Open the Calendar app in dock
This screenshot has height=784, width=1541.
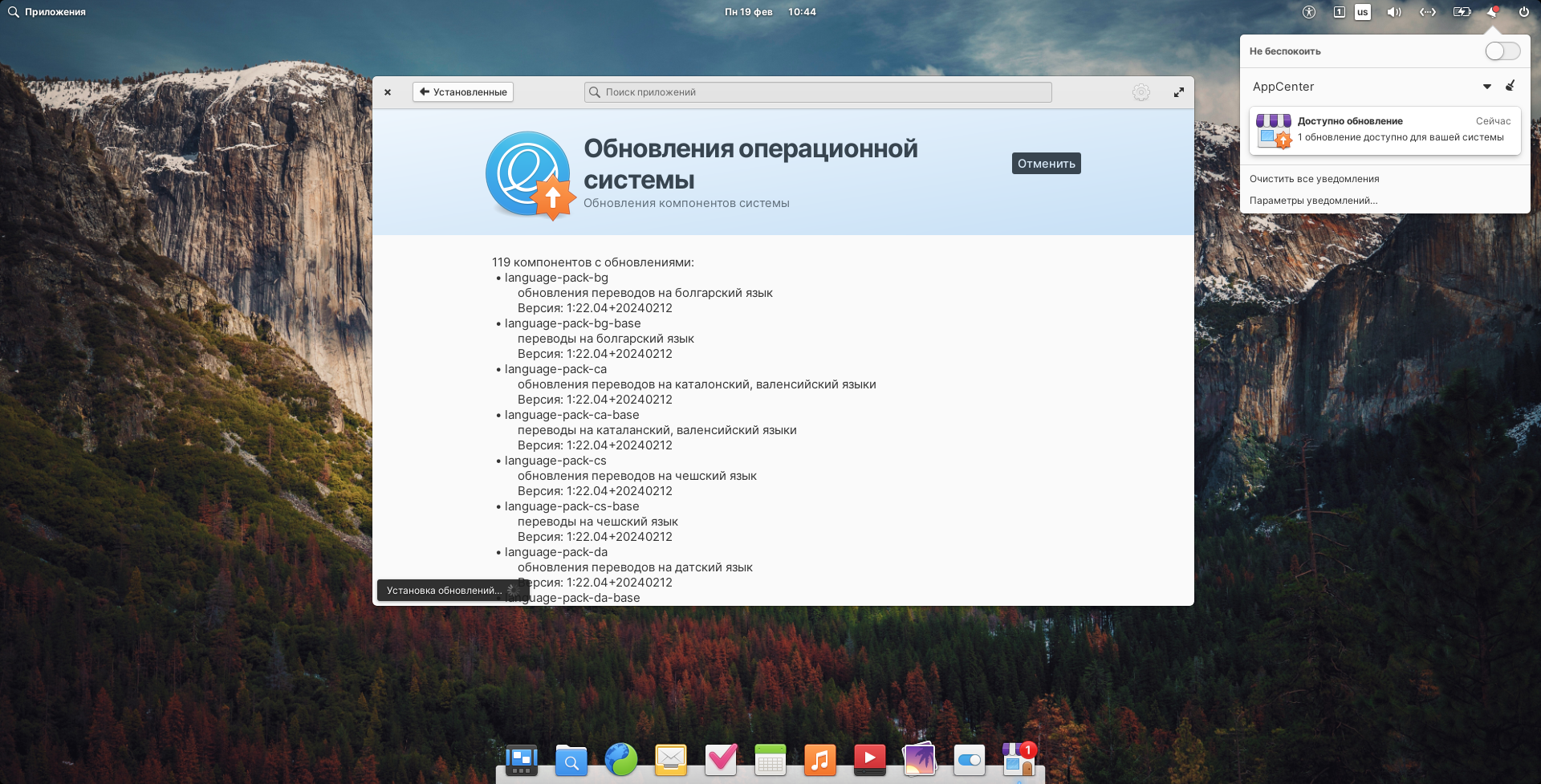click(x=770, y=759)
